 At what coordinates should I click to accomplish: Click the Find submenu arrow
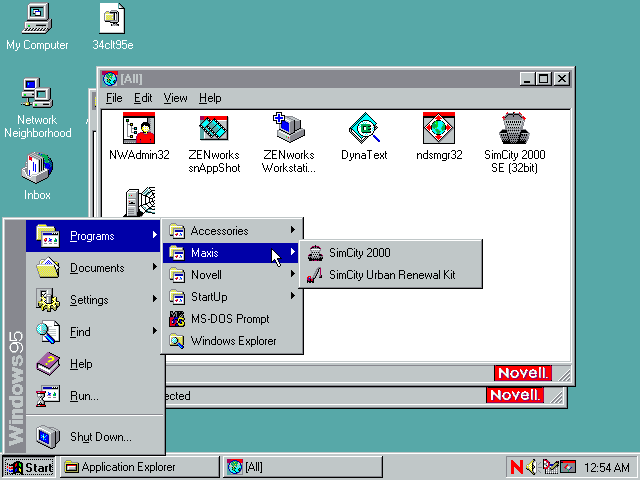click(x=155, y=331)
